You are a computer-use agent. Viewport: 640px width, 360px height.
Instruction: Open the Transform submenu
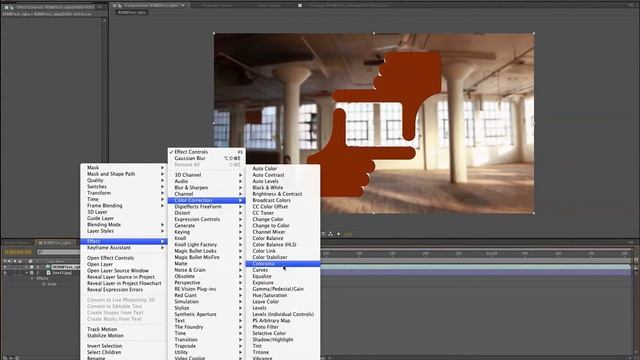[124, 193]
